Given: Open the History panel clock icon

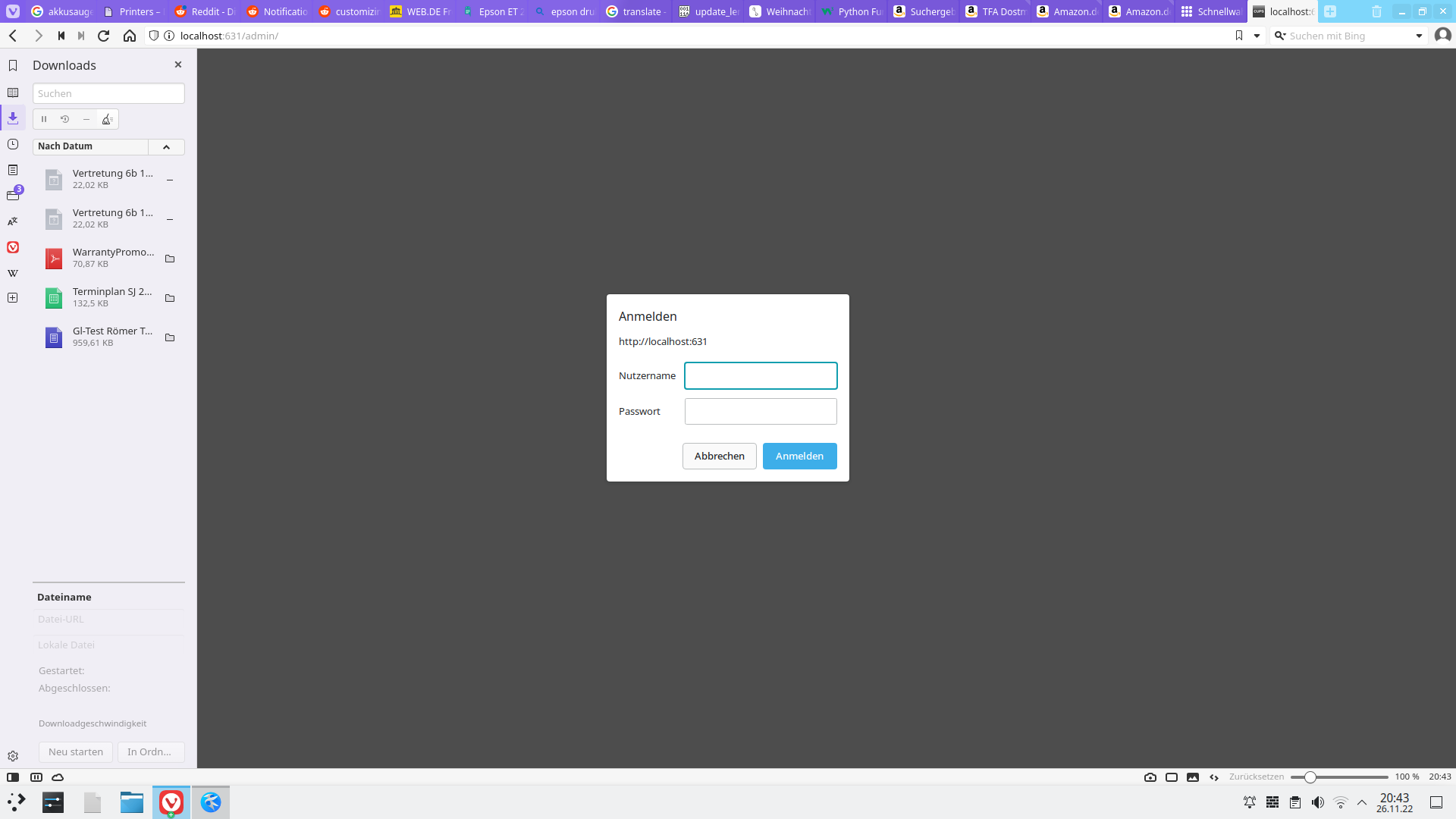Looking at the screenshot, I should [x=13, y=144].
